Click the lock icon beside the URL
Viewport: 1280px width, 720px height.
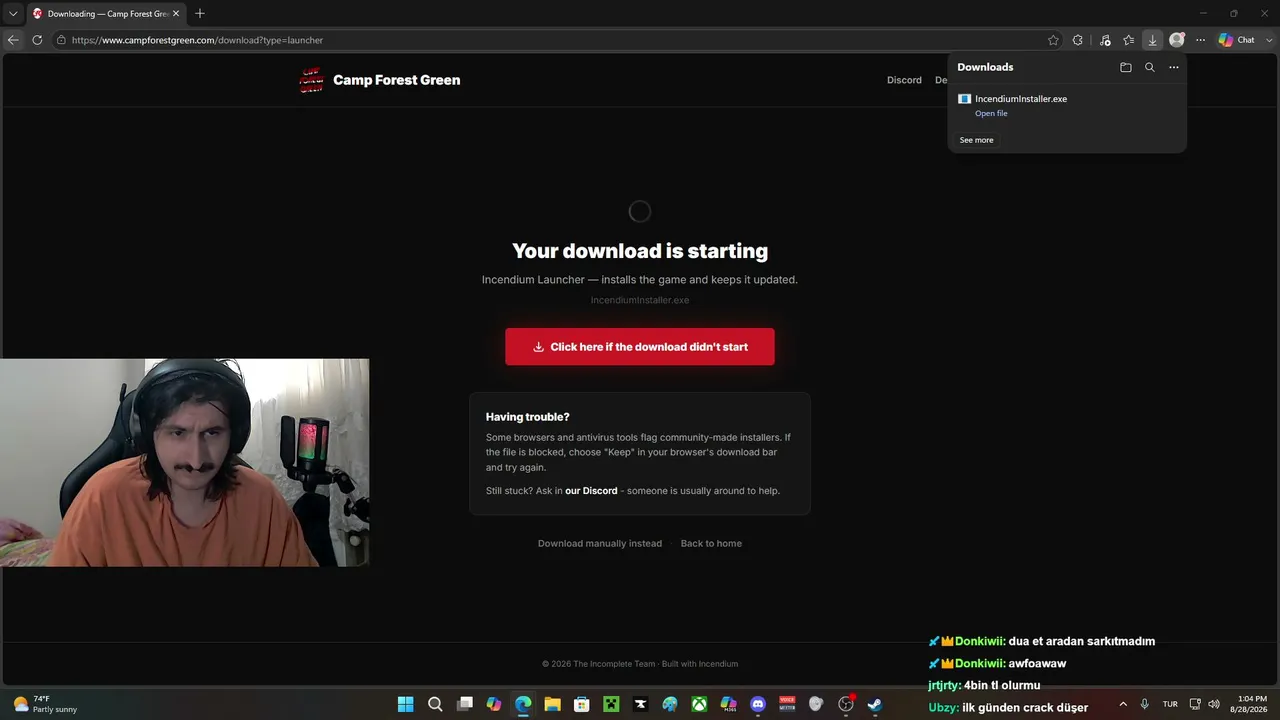(61, 40)
